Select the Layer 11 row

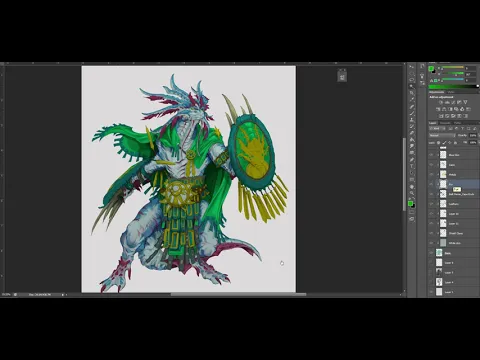pos(454,223)
